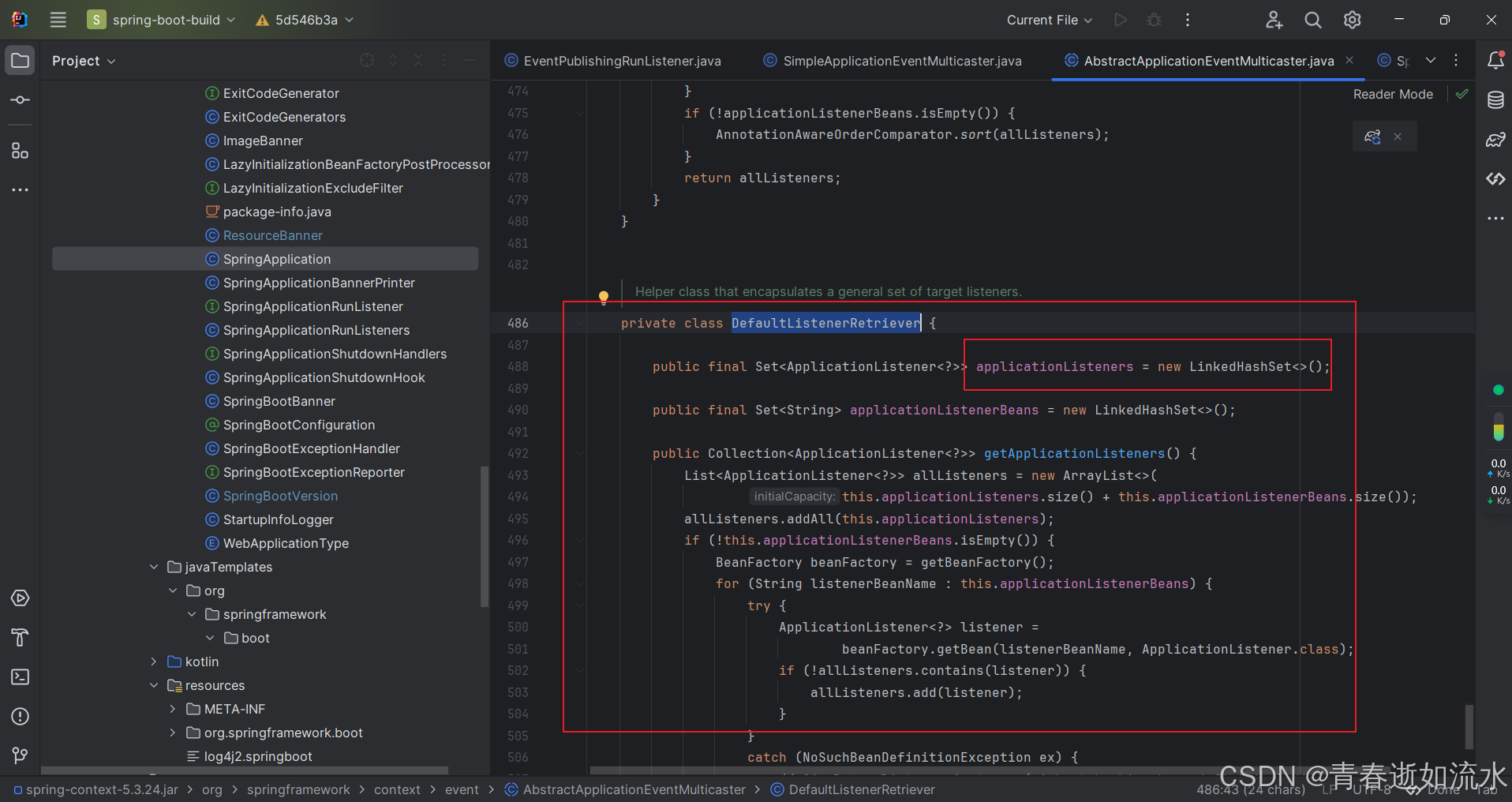Viewport: 1512px width, 802px height.
Task: Click the editor vertical scrollbar thumb
Action: [1469, 727]
